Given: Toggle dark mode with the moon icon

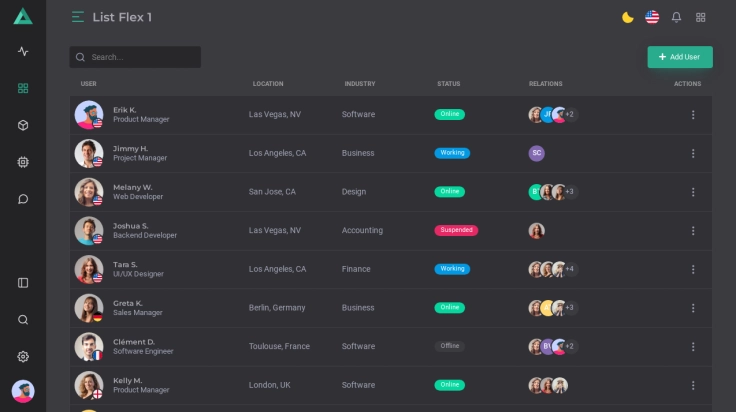Looking at the screenshot, I should 627,17.
